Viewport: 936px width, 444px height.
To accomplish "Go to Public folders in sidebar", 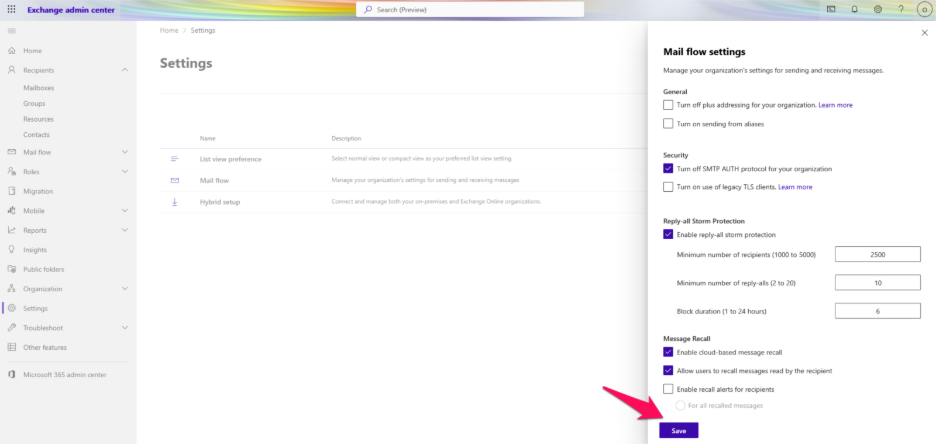I will pyautogui.click(x=43, y=269).
